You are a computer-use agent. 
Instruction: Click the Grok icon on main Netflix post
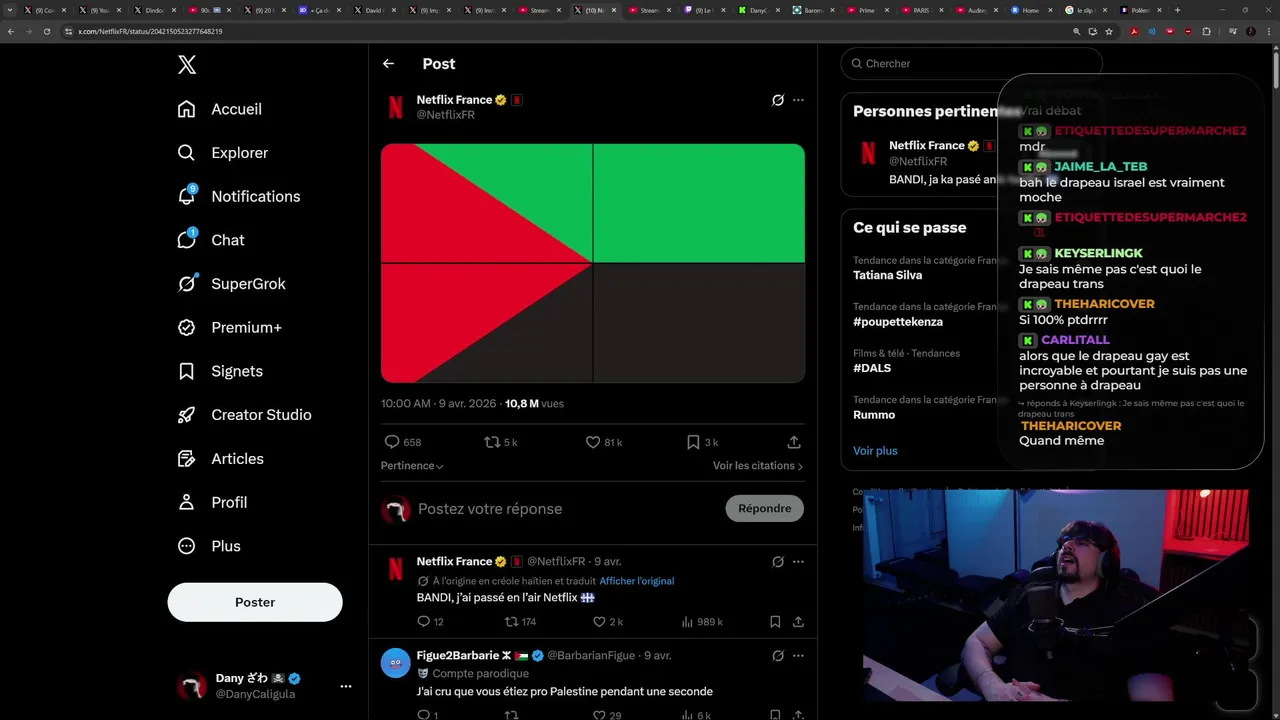777,100
